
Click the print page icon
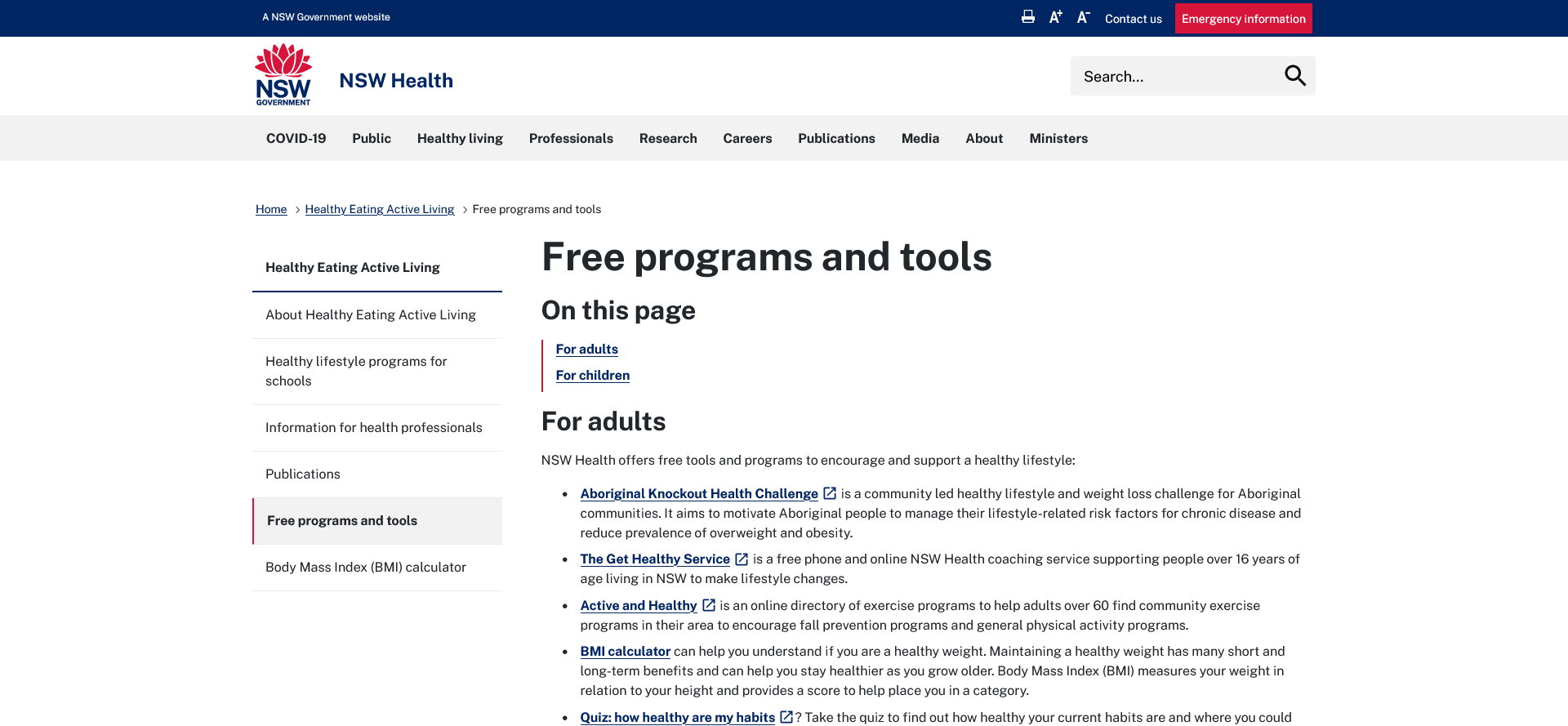tap(1028, 17)
